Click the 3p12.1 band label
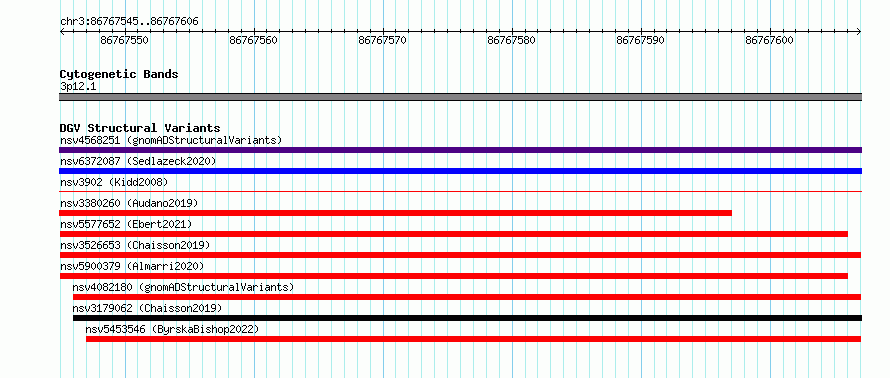Screen dimensions: 890x378 [78, 86]
